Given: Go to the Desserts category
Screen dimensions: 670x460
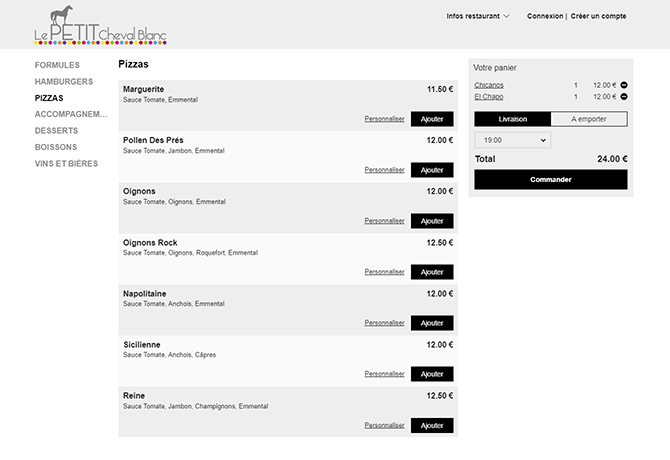Looking at the screenshot, I should coord(56,131).
